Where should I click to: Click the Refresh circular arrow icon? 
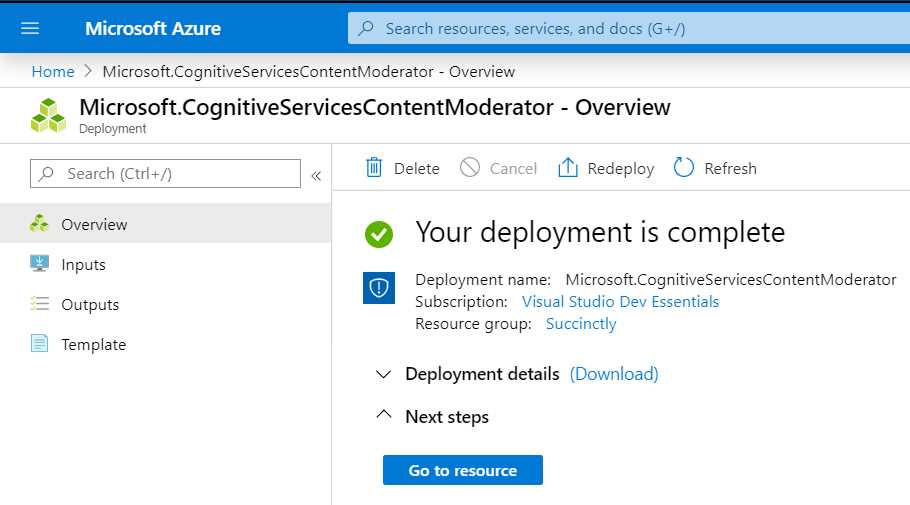tap(684, 167)
